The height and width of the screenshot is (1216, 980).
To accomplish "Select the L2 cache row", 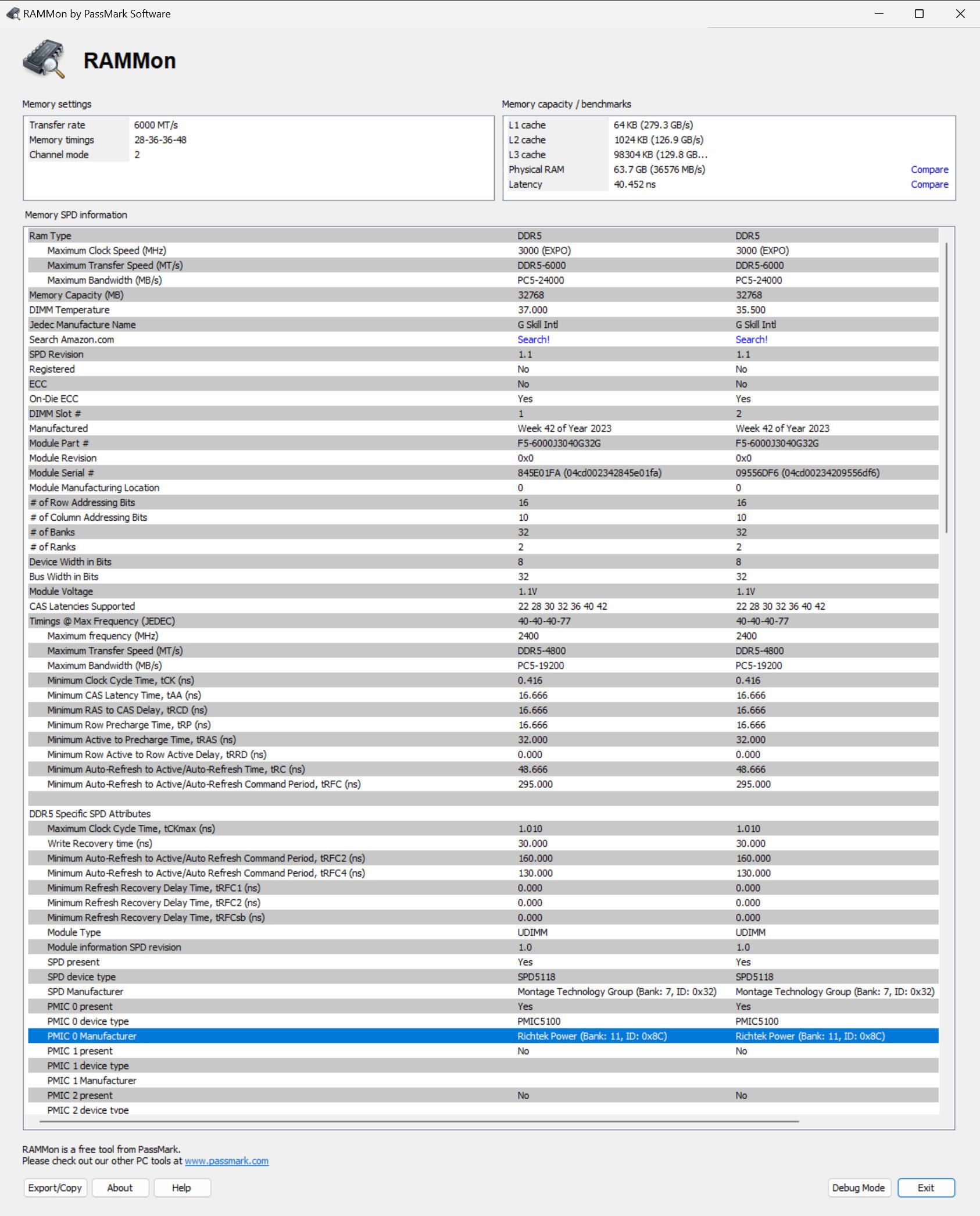I will coord(729,140).
